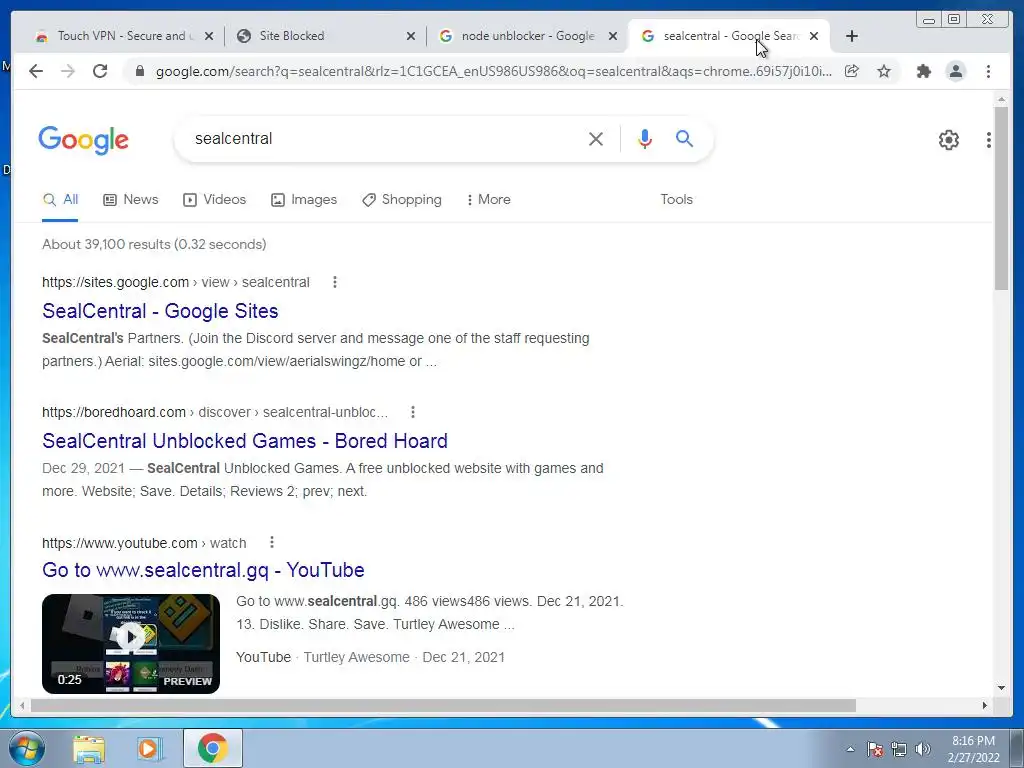Image resolution: width=1024 pixels, height=768 pixels.
Task: Expand the More search filters menu
Action: (488, 200)
